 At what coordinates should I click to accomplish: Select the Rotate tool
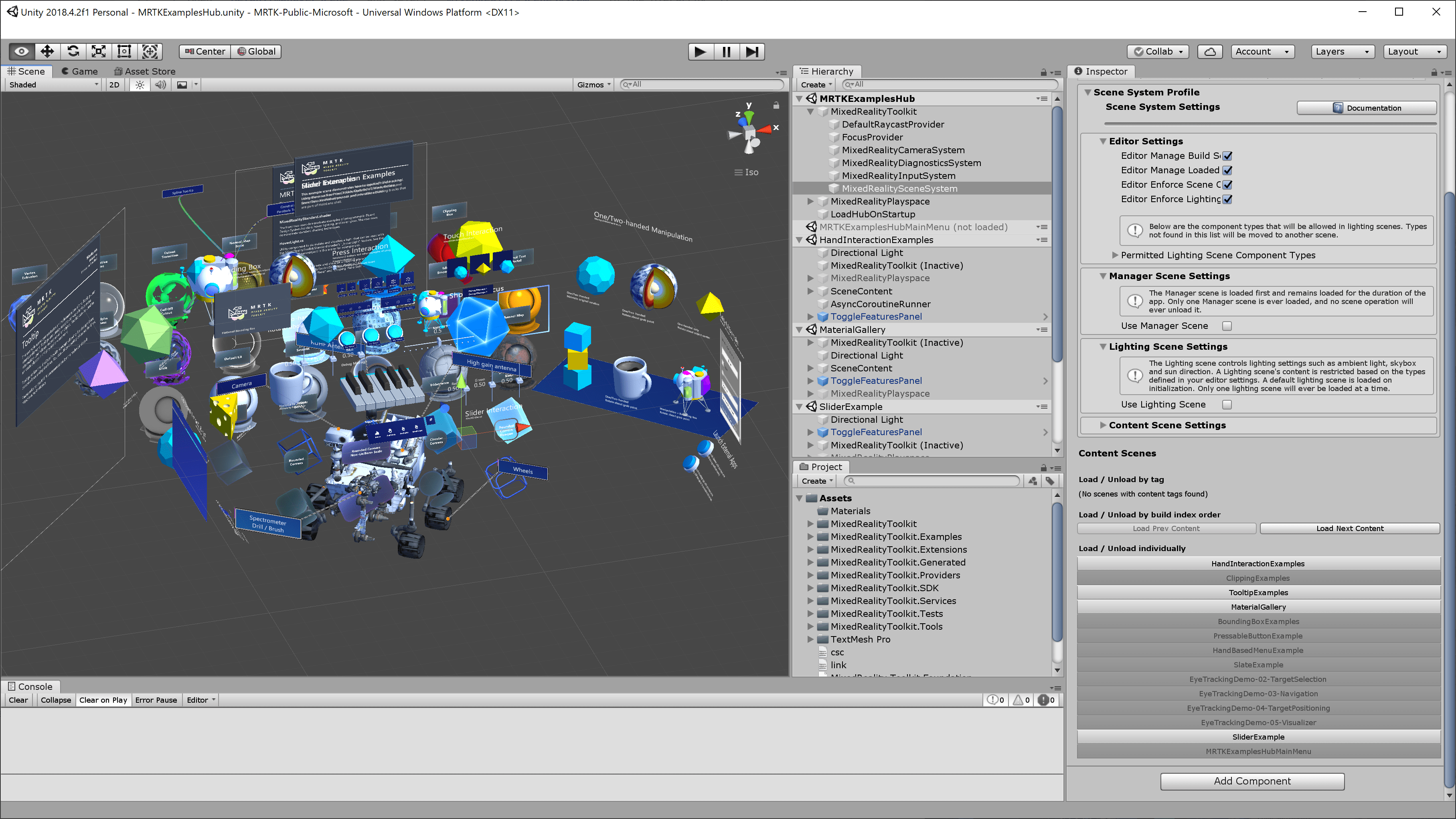click(73, 51)
